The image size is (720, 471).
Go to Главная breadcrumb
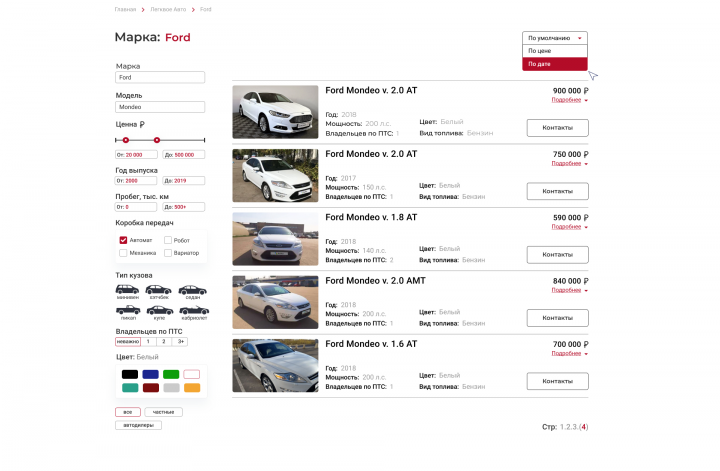pos(125,10)
